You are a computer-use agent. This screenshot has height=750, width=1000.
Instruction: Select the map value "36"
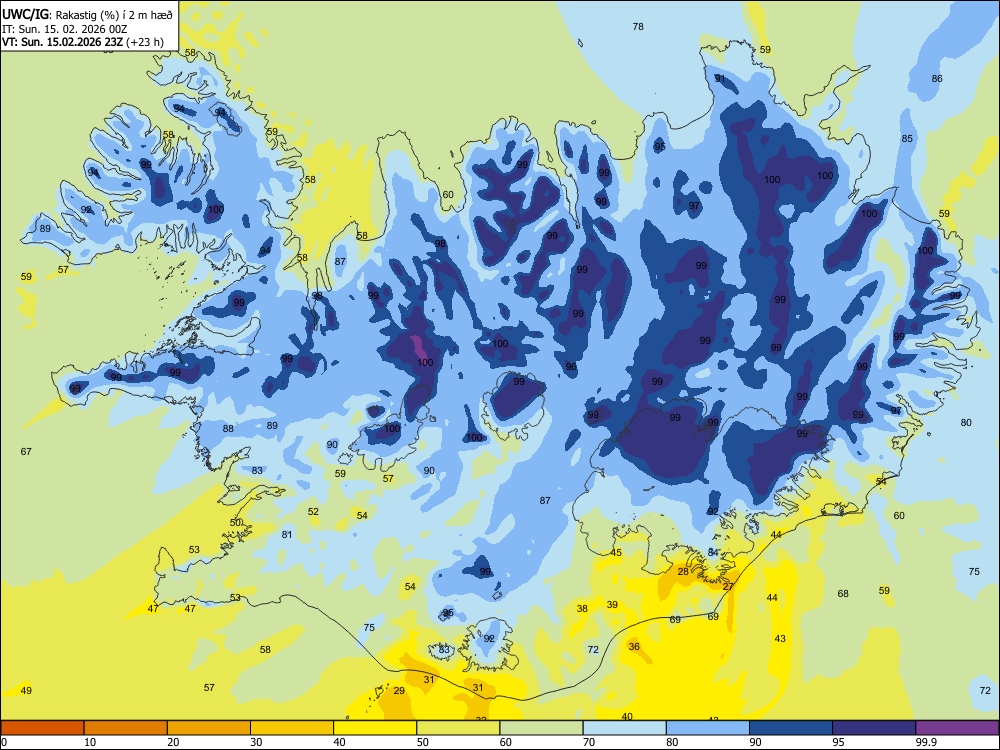click(634, 647)
